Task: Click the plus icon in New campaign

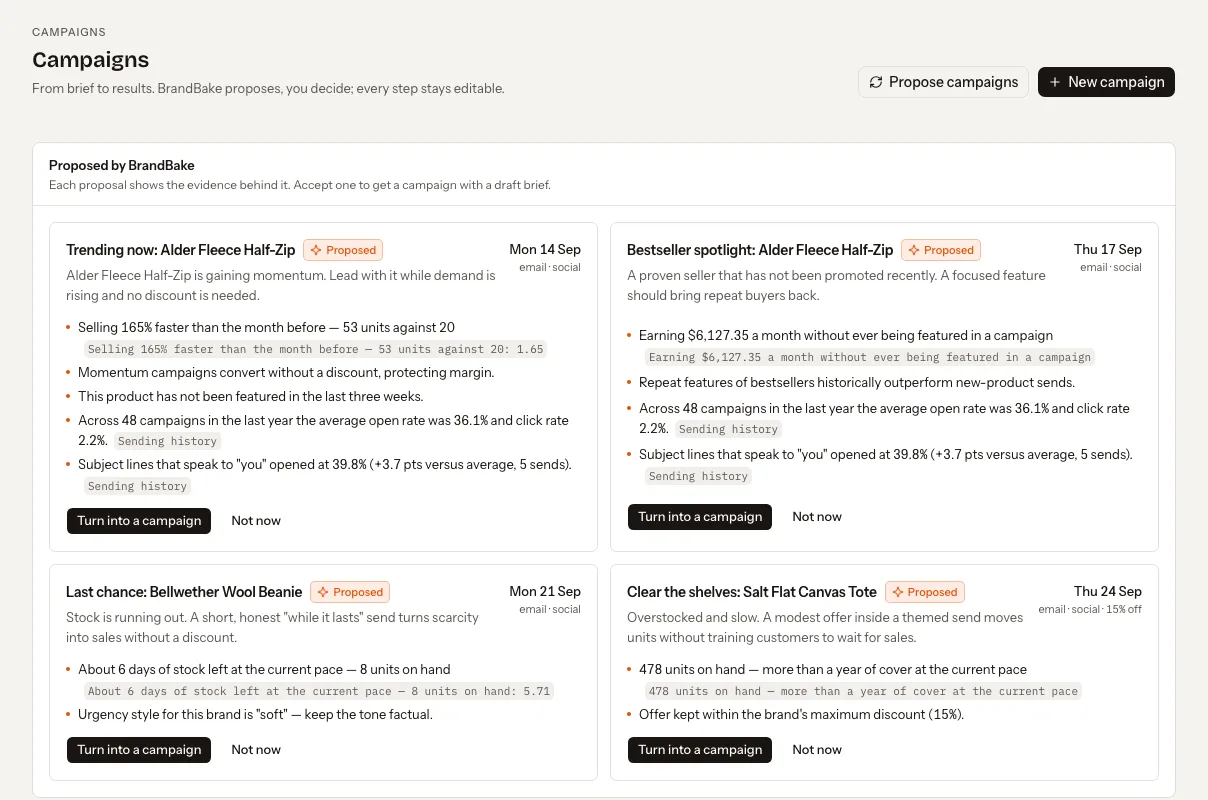Action: [x=1055, y=82]
